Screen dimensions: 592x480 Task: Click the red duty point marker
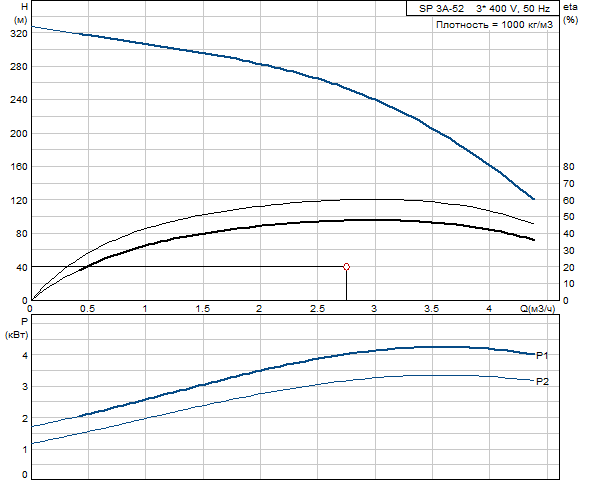(346, 267)
